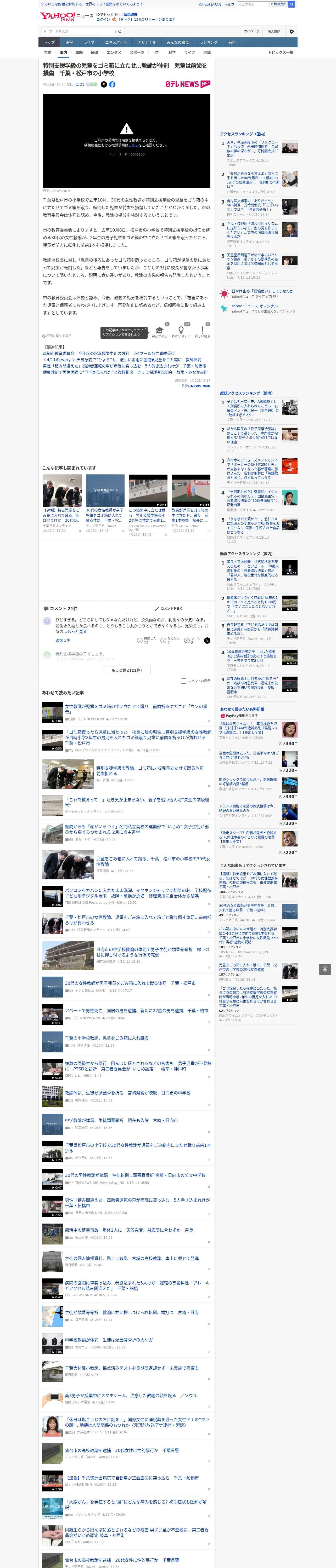The height and width of the screenshot is (1568, 336).
Task: Click the ウェブ検索 input field
Action: click(x=253, y=4)
